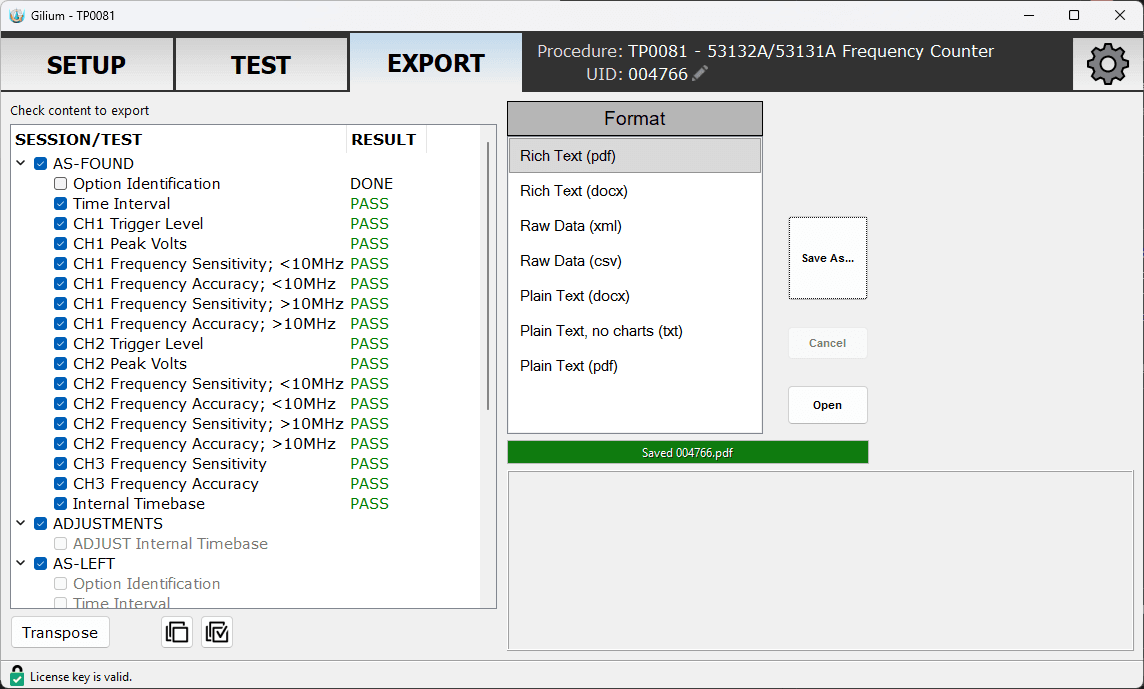Uncheck the CH3 Frequency Sensitivity checkbox
Image resolution: width=1144 pixels, height=689 pixels.
click(x=61, y=463)
